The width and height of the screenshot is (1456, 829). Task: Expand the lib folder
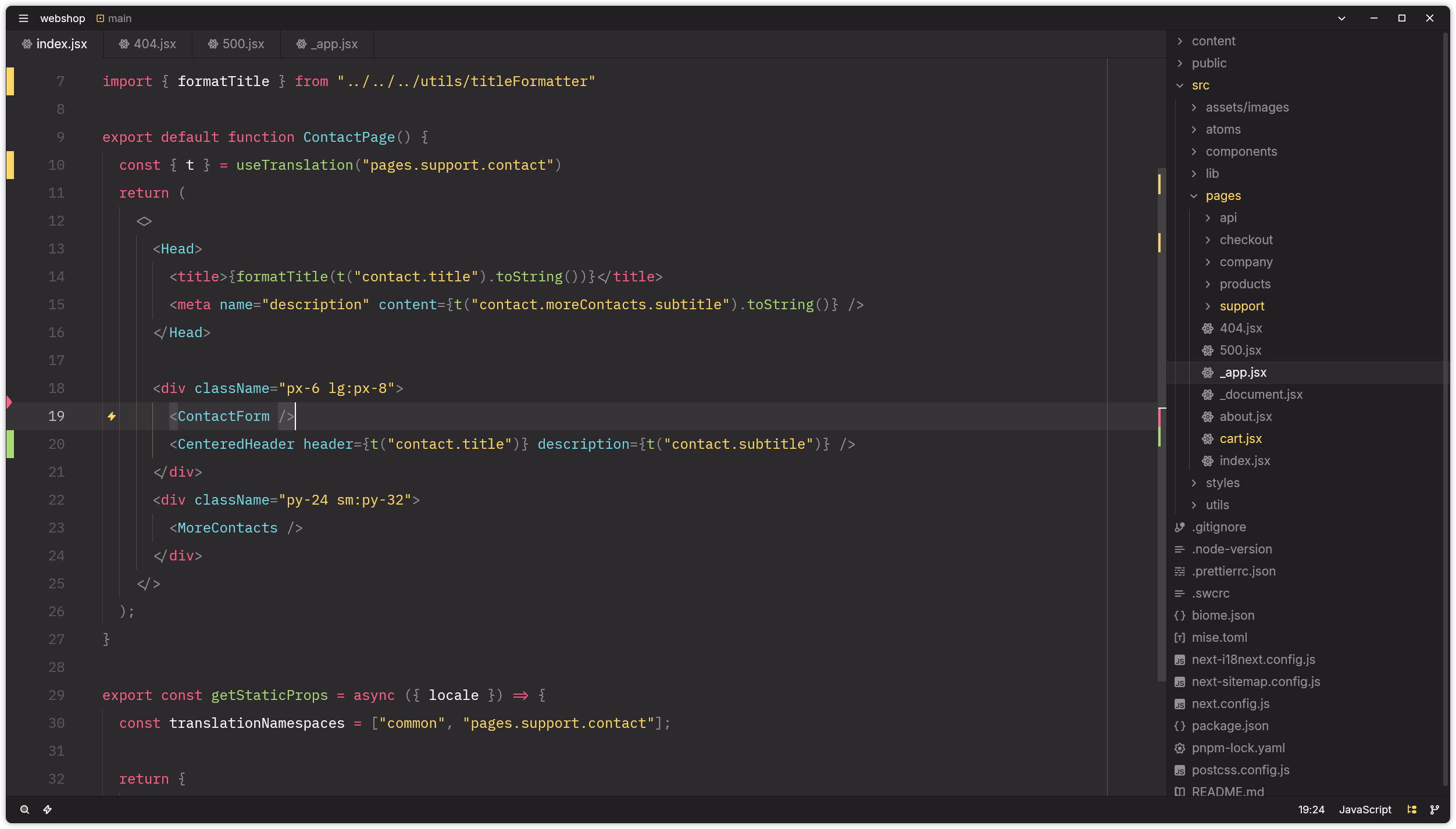click(x=1194, y=174)
